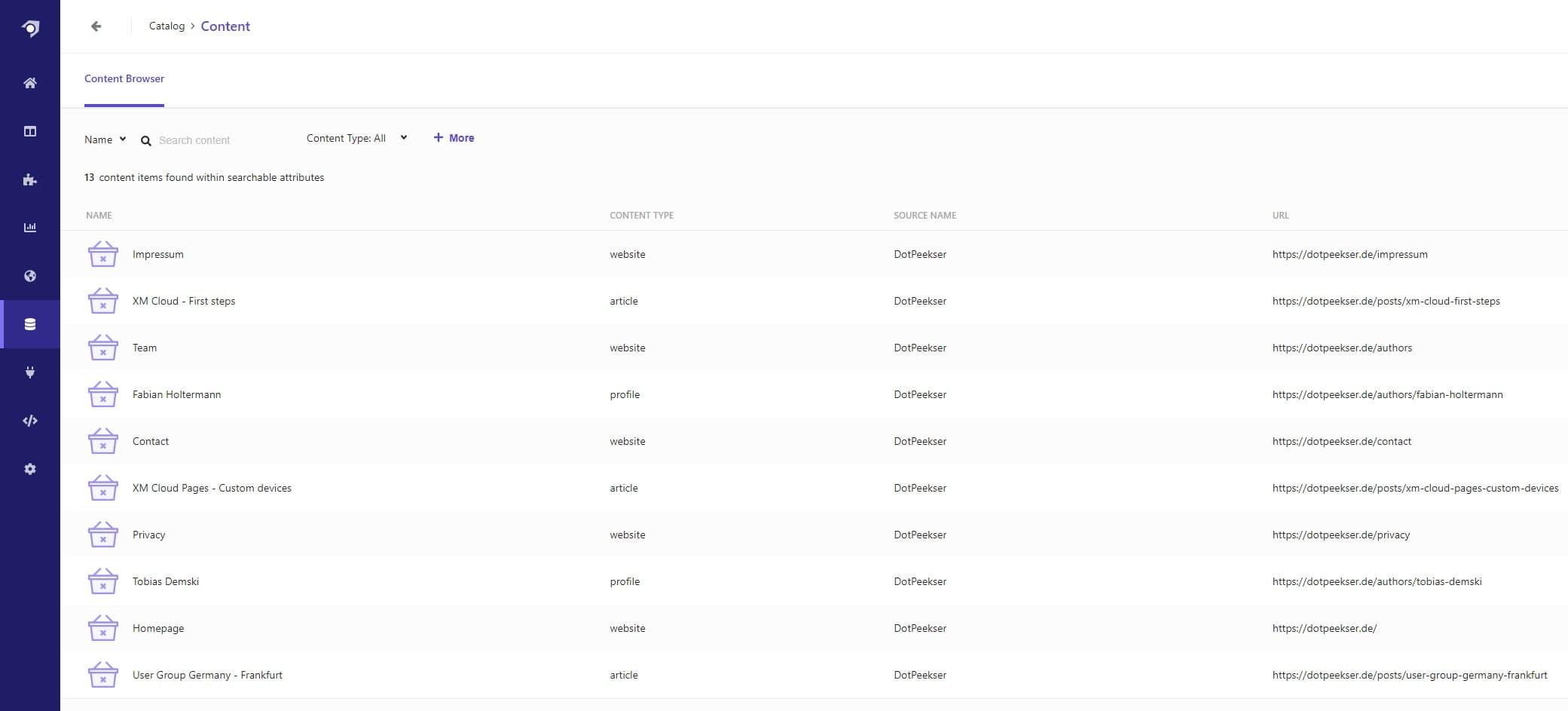The image size is (1568, 711).
Task: Open the Privacy content item
Action: 148,535
